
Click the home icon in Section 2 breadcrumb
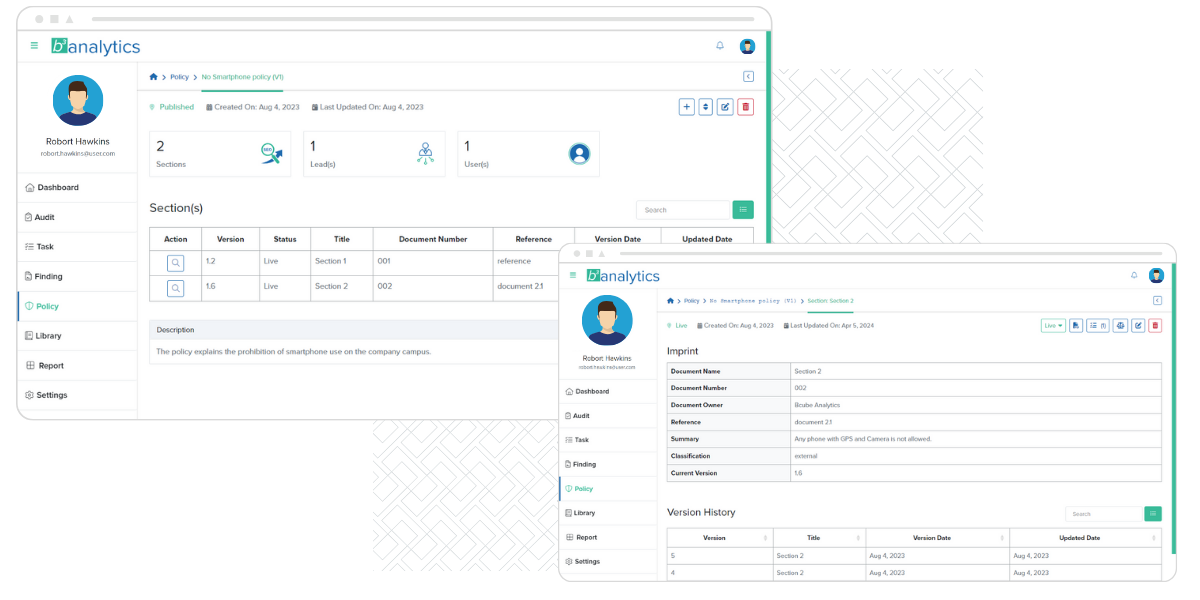point(671,300)
